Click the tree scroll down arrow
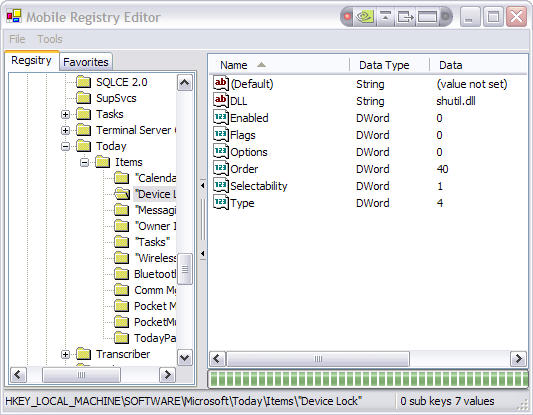 pos(185,358)
